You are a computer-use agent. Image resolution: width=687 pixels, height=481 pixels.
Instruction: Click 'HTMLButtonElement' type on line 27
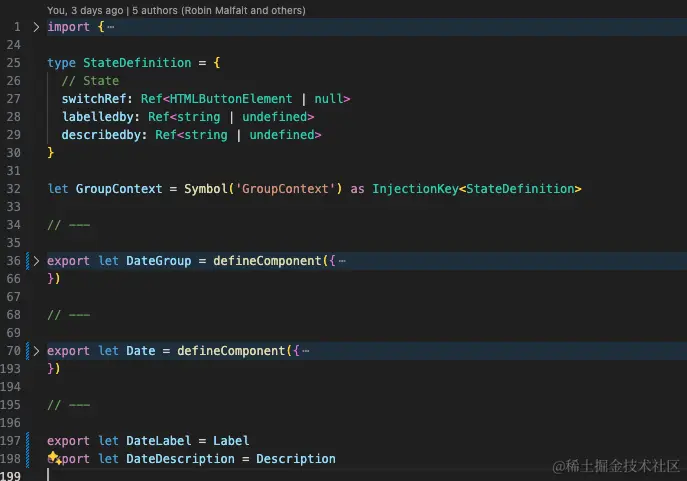[231, 99]
